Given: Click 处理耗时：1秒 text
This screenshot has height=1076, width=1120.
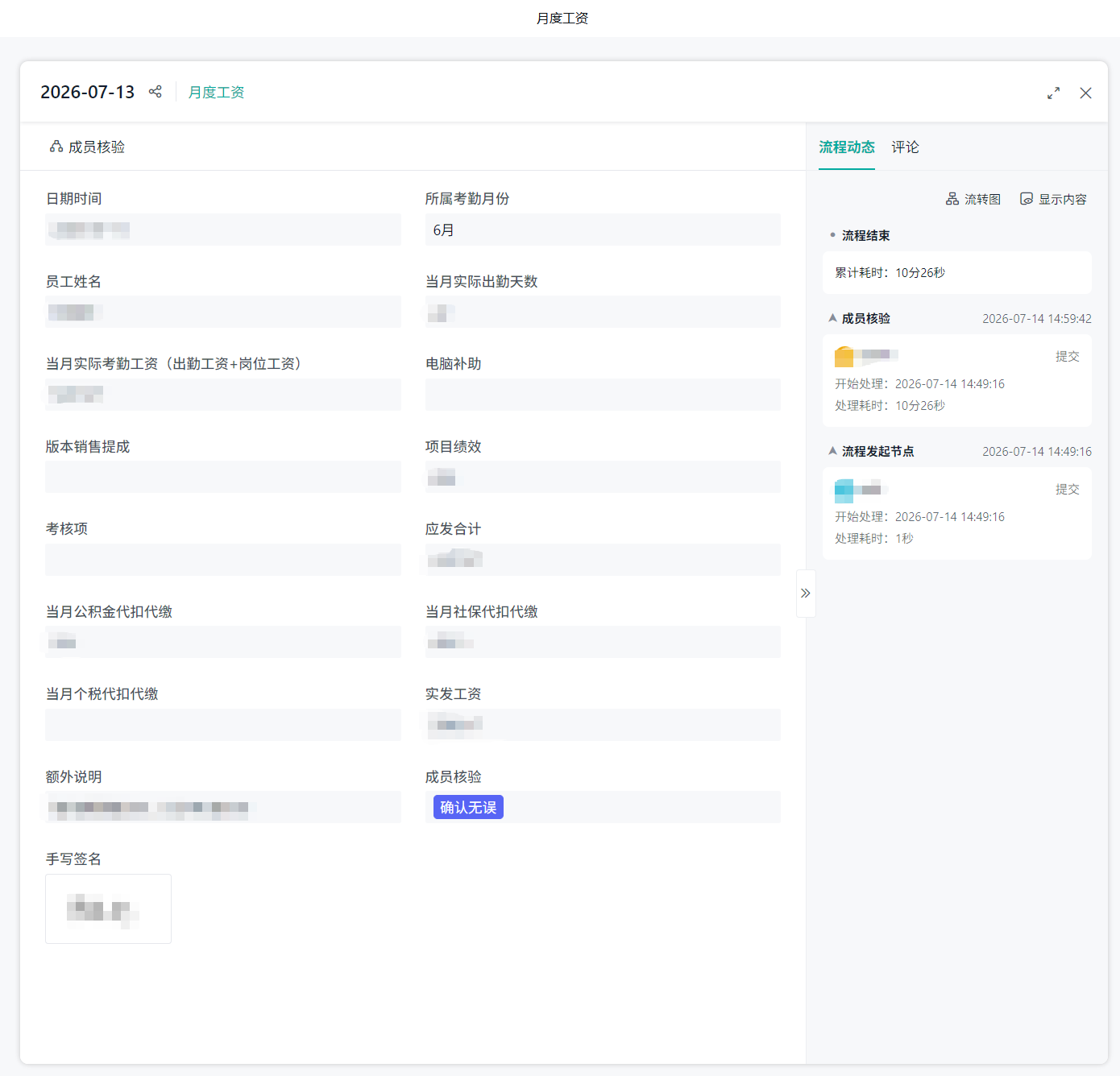Looking at the screenshot, I should tap(874, 538).
